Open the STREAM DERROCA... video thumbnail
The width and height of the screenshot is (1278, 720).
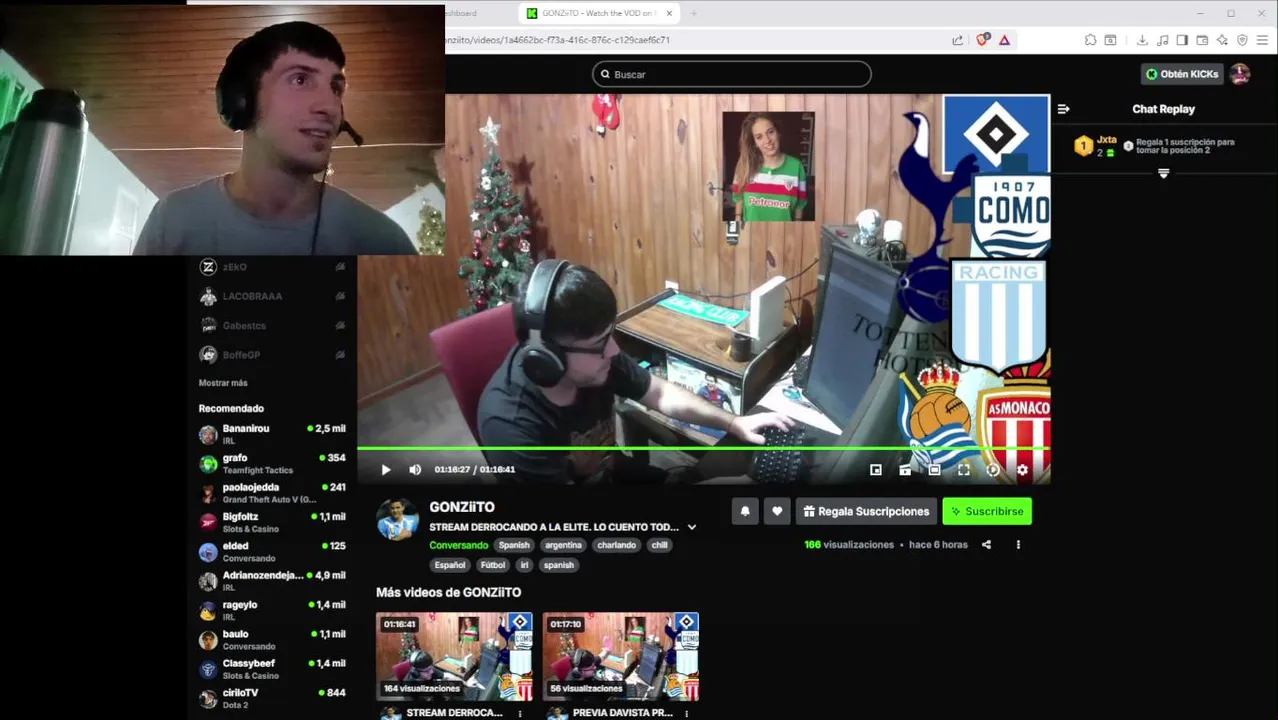point(454,656)
